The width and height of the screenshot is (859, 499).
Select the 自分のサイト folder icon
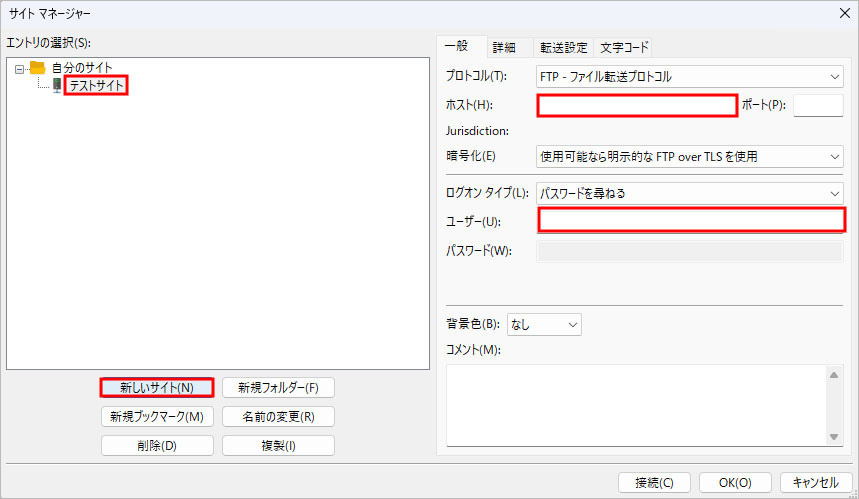click(x=37, y=68)
